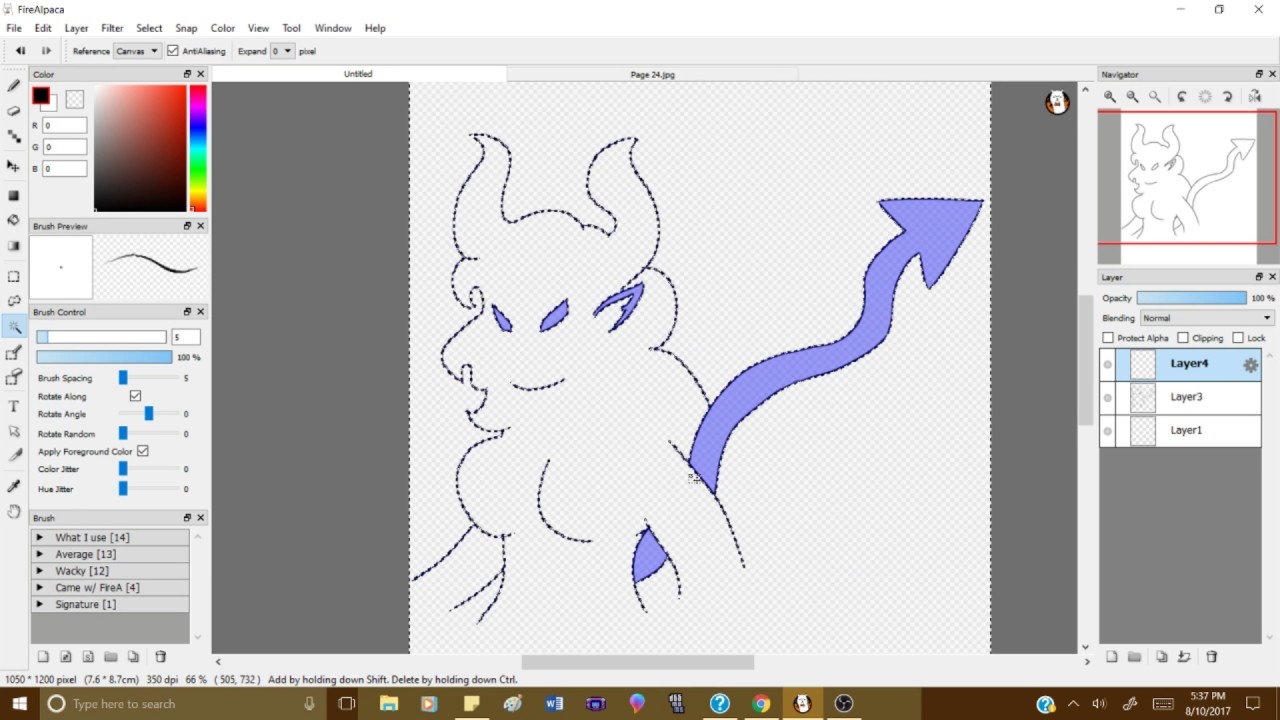Select the Select Pen tool
This screenshot has width=1280, height=720.
point(14,352)
